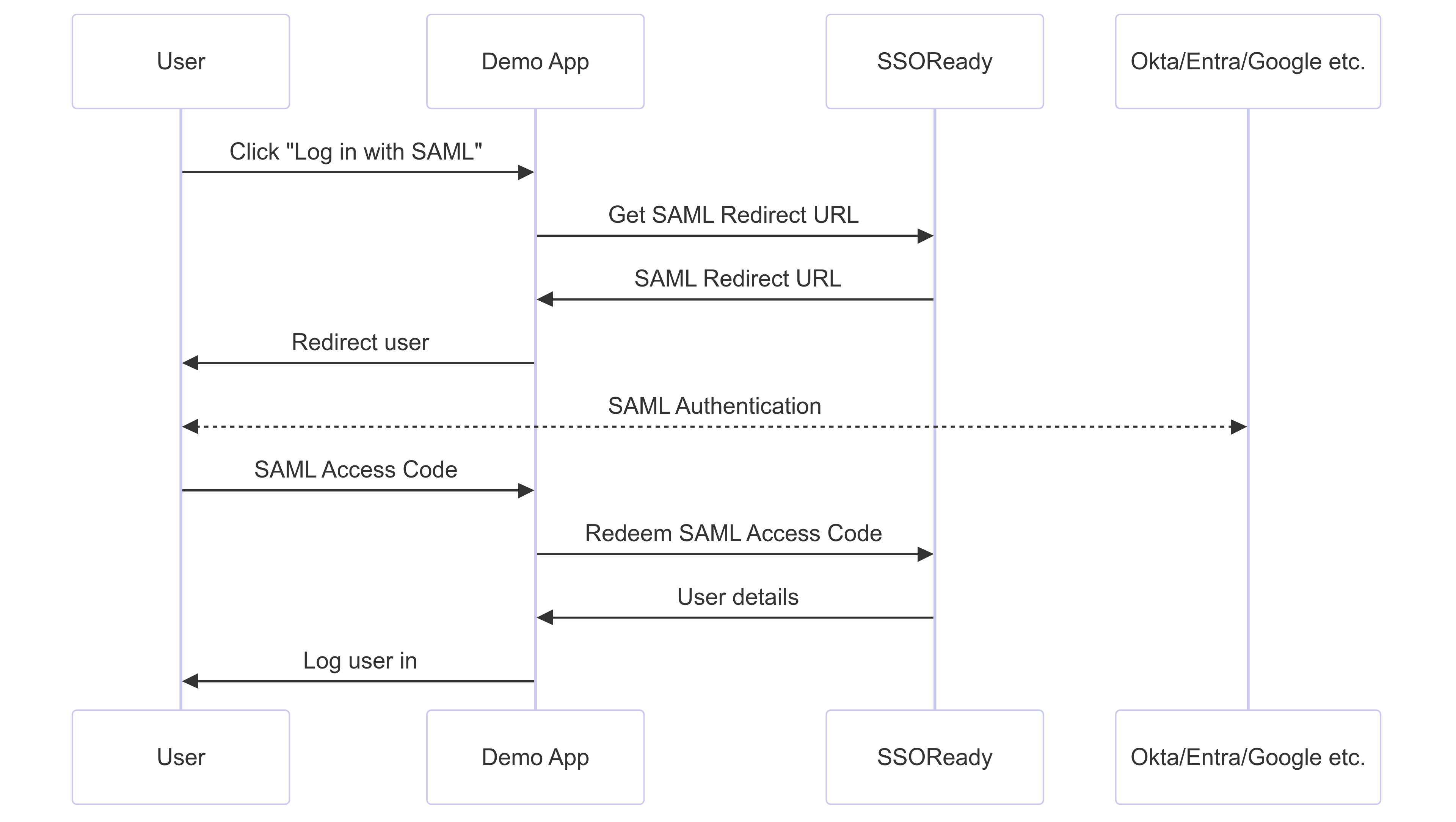Select the "Get SAML Redirect URL" message text

(x=733, y=215)
